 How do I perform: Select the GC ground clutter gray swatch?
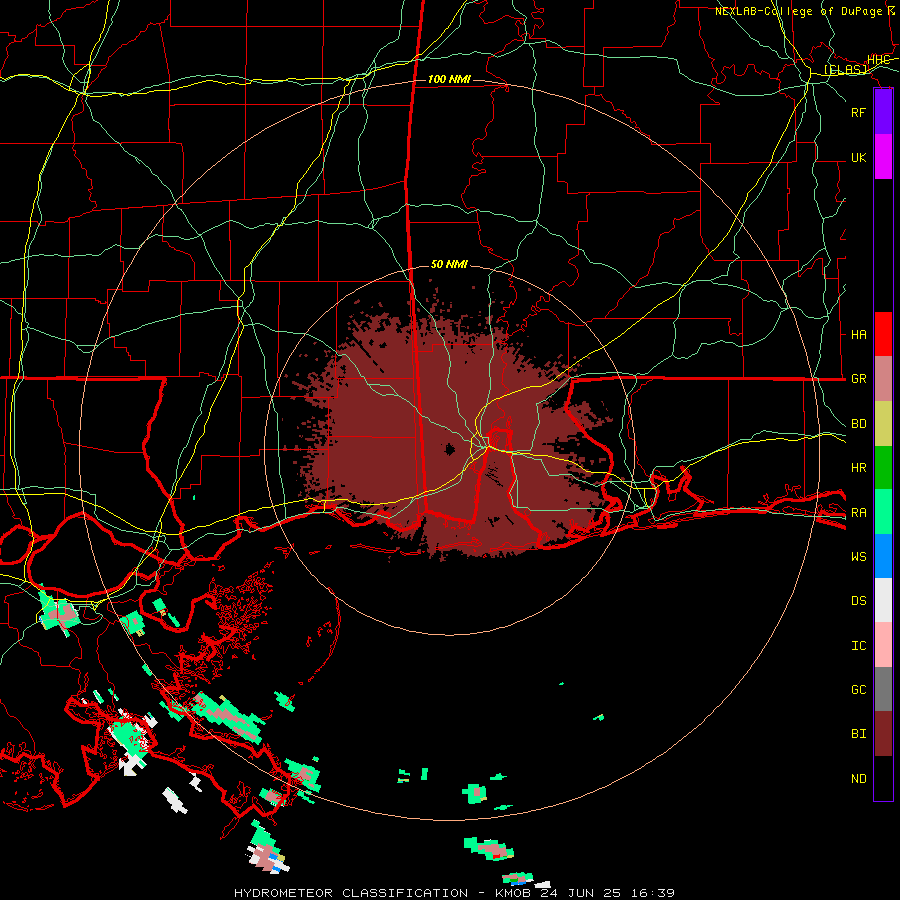(x=883, y=689)
